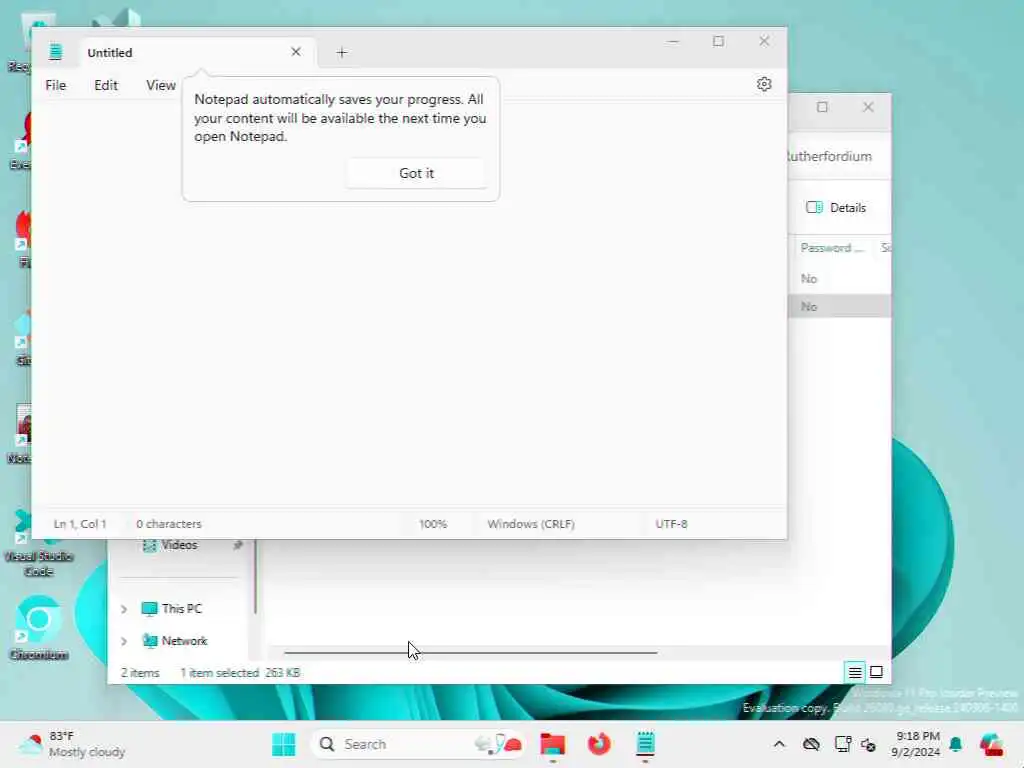Click the Windows (CRLF) line ending entry
The image size is (1024, 768).
[x=531, y=524]
